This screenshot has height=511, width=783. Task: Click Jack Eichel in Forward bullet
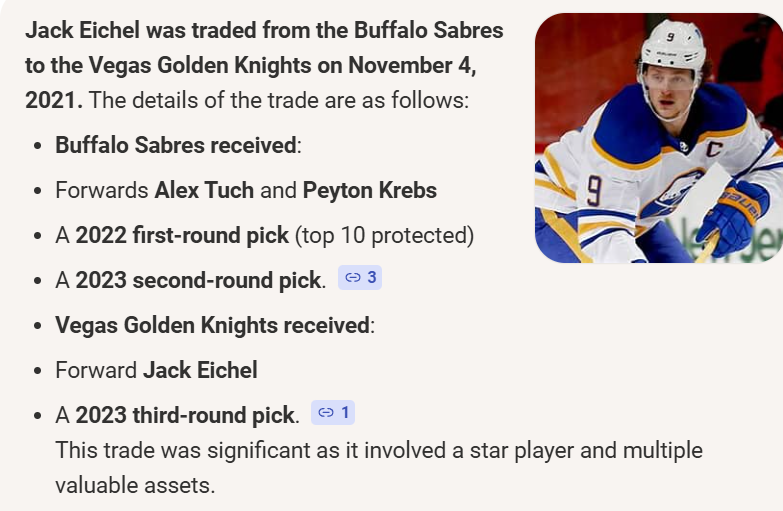(200, 370)
